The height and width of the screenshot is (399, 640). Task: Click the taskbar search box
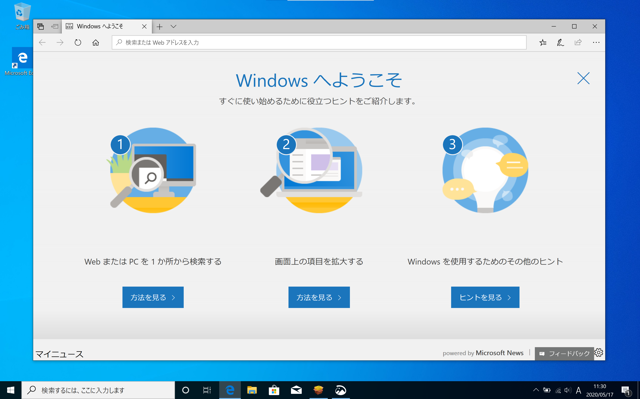click(x=98, y=390)
